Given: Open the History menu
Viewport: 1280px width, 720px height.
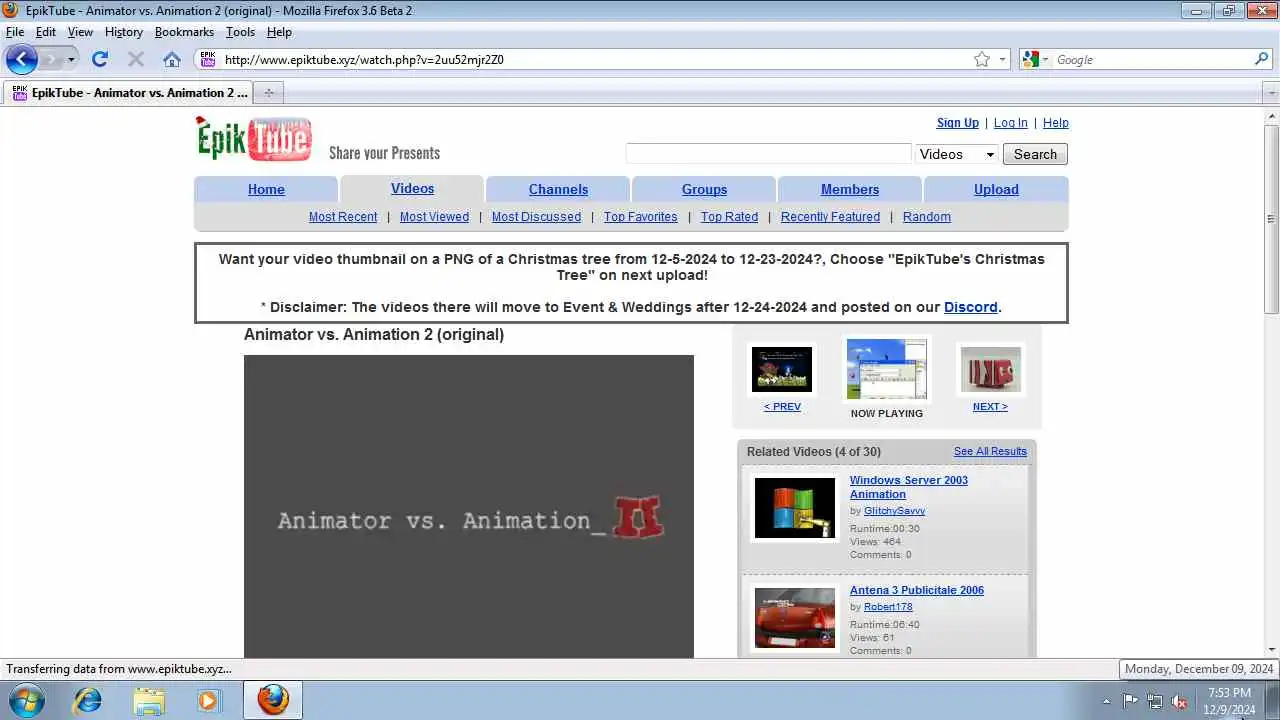Looking at the screenshot, I should point(124,32).
